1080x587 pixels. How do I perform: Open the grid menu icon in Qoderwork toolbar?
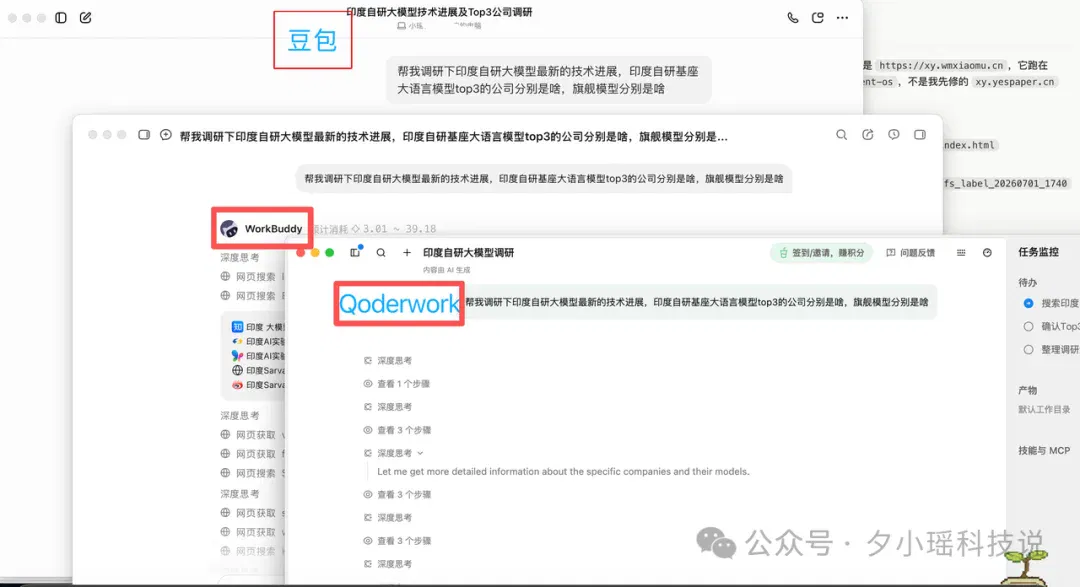[x=961, y=253]
